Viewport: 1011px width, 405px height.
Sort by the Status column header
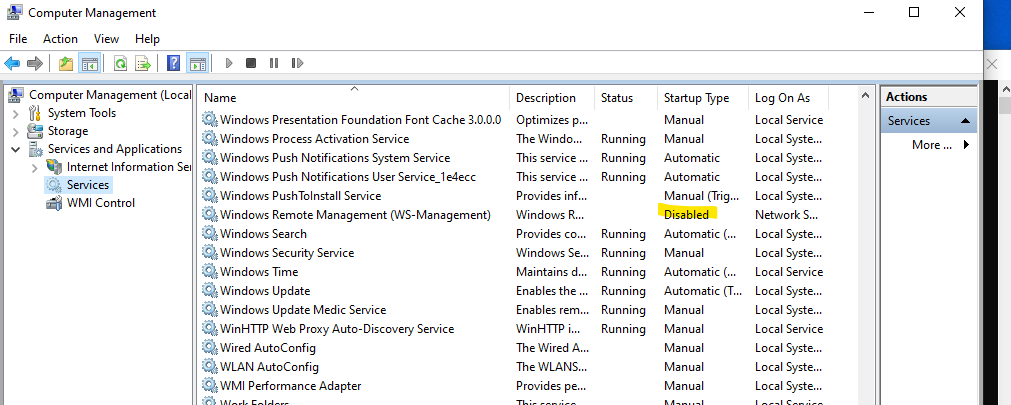point(625,98)
